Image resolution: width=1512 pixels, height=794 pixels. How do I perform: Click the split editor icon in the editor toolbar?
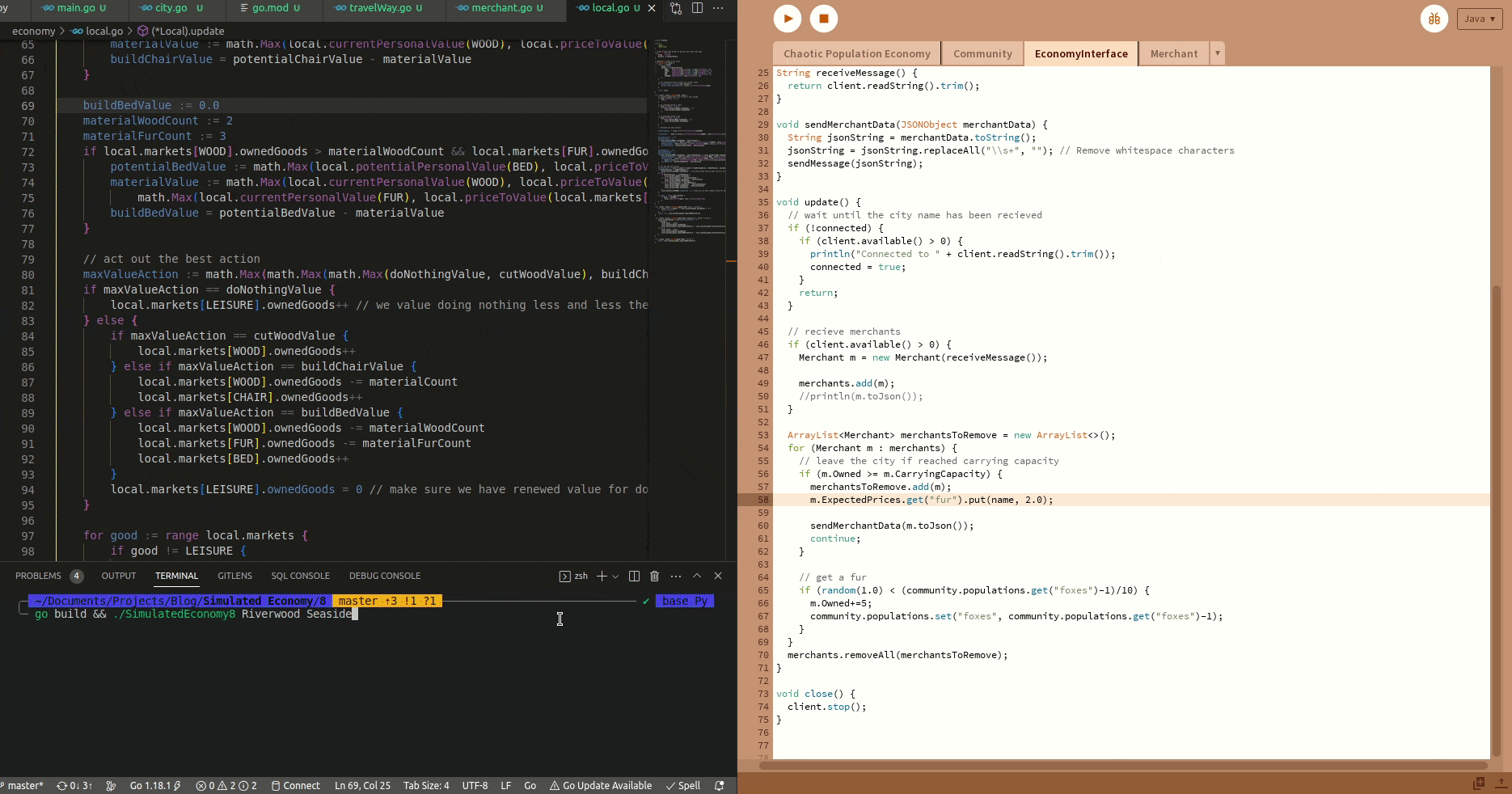pyautogui.click(x=697, y=8)
